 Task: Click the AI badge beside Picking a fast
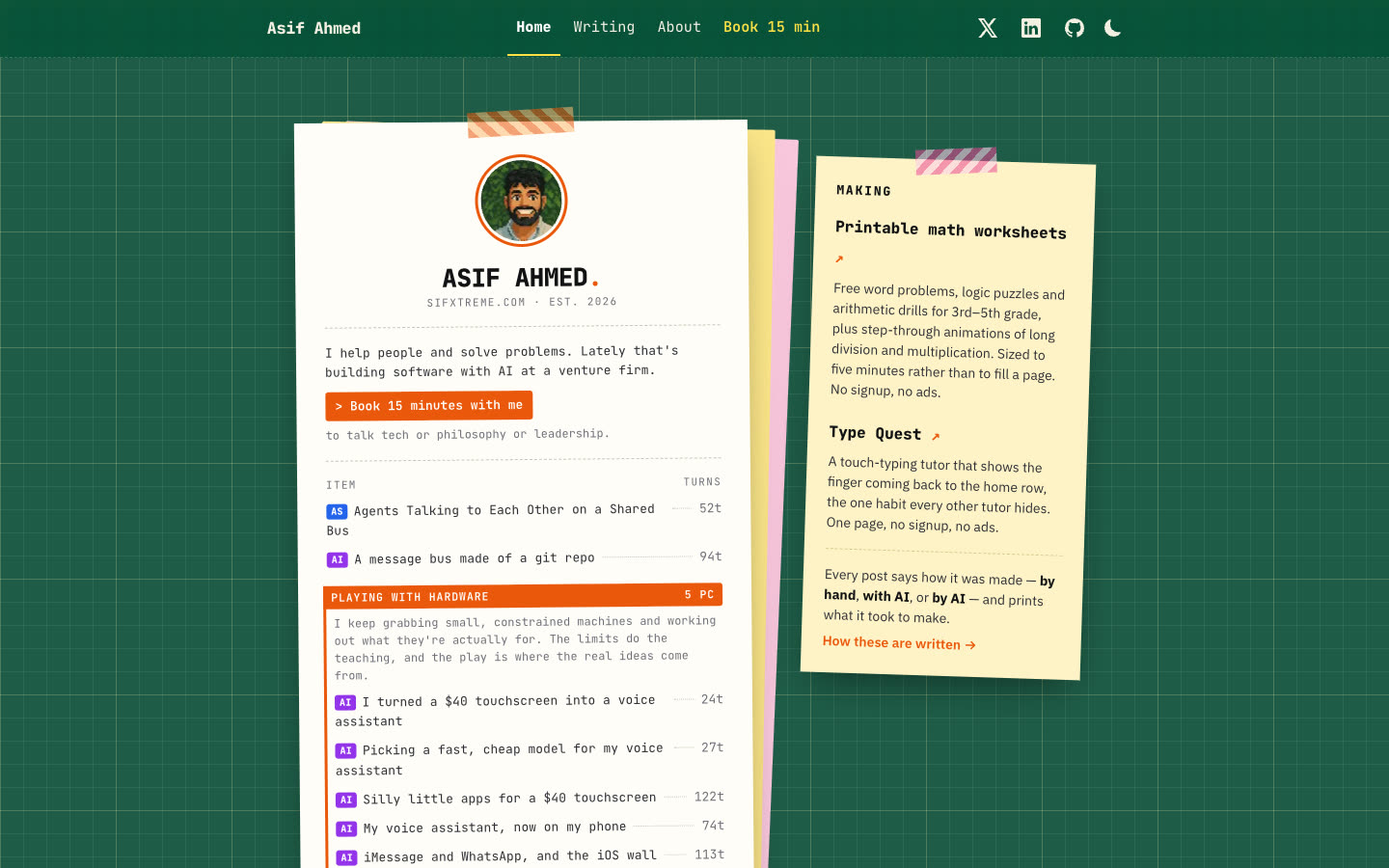345,750
